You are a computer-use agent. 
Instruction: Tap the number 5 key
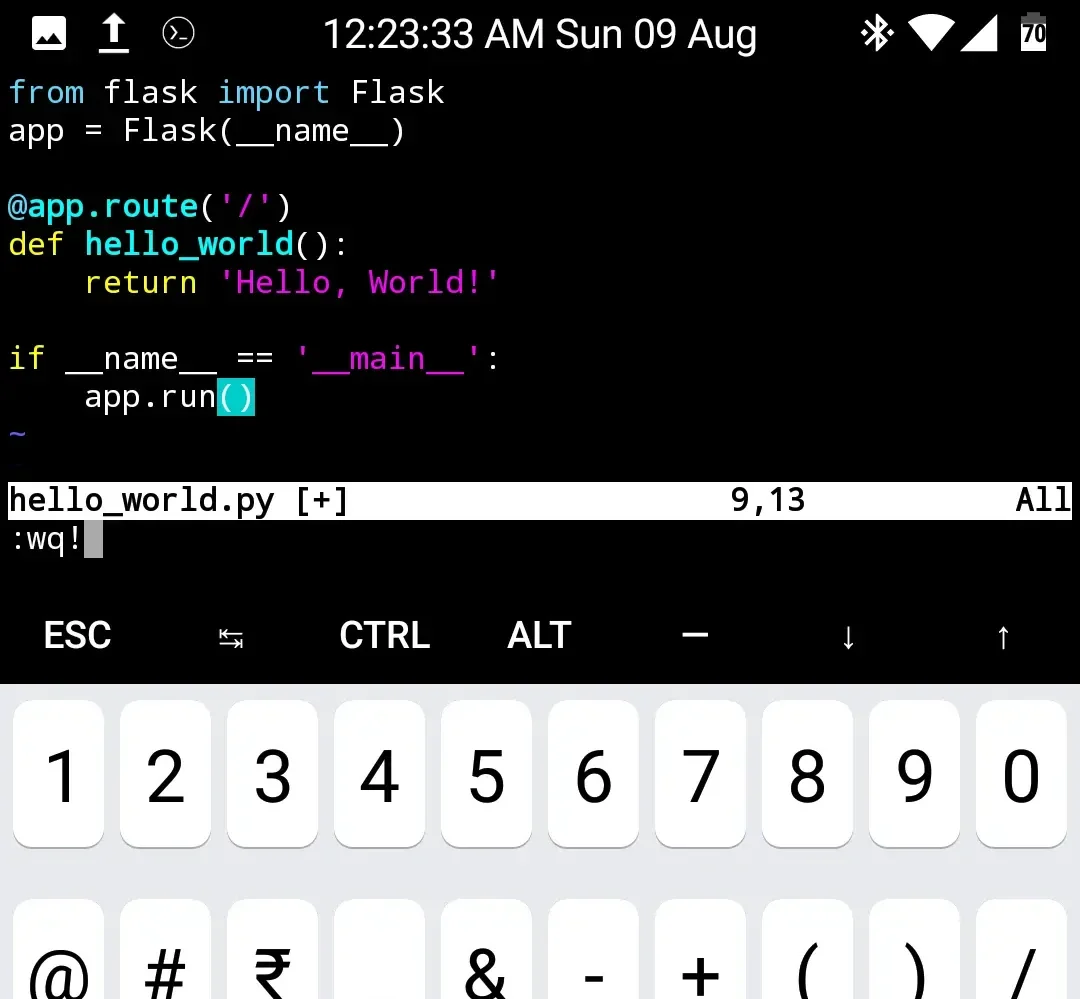[x=486, y=774]
